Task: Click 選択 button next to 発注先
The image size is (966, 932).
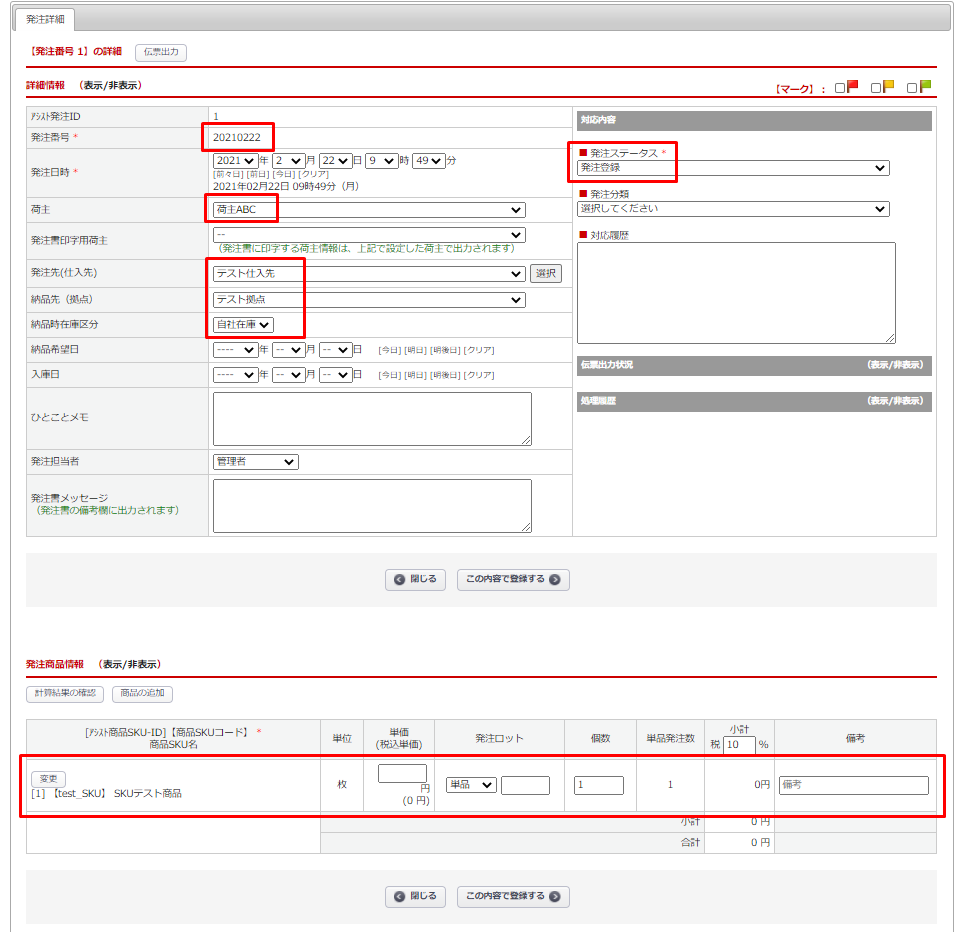Action: 546,274
